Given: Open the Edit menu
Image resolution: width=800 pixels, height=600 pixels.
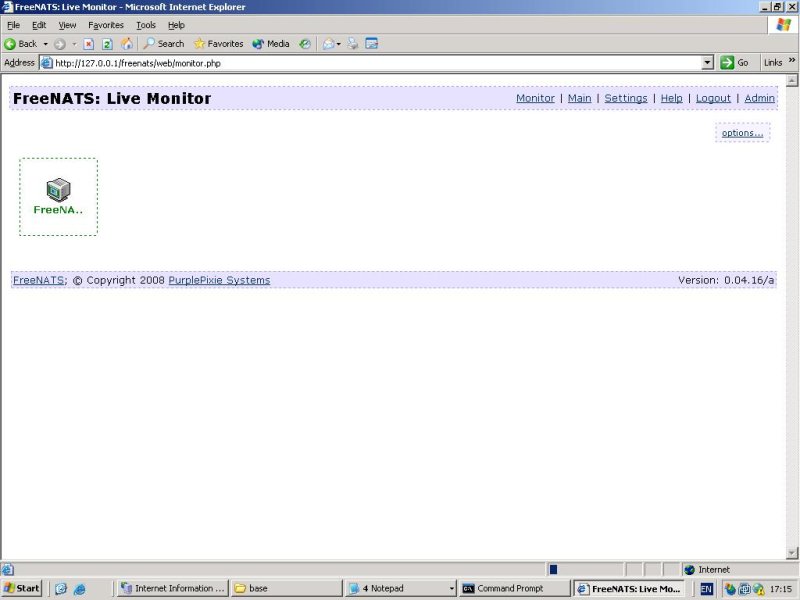Looking at the screenshot, I should tap(39, 25).
